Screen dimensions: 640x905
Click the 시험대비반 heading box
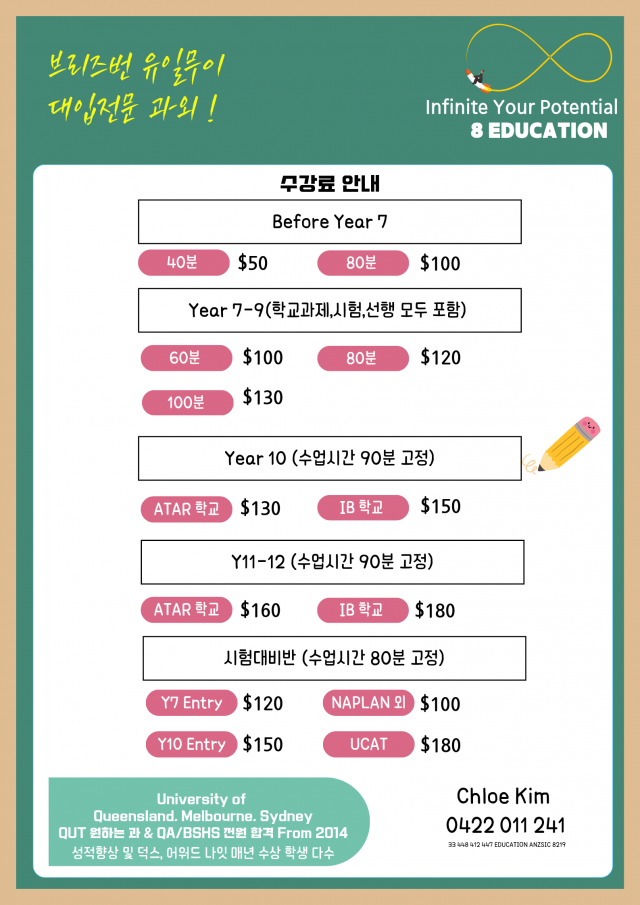tap(334, 658)
